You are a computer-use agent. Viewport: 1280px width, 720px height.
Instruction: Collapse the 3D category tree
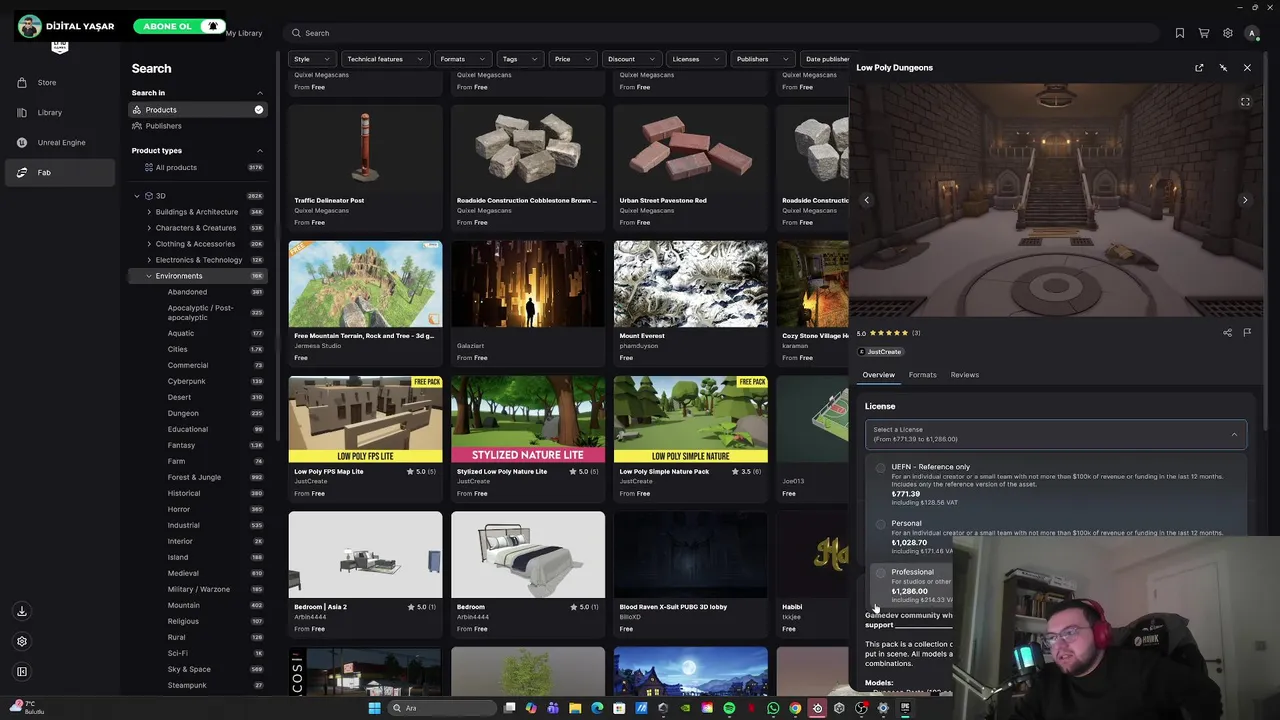point(137,196)
